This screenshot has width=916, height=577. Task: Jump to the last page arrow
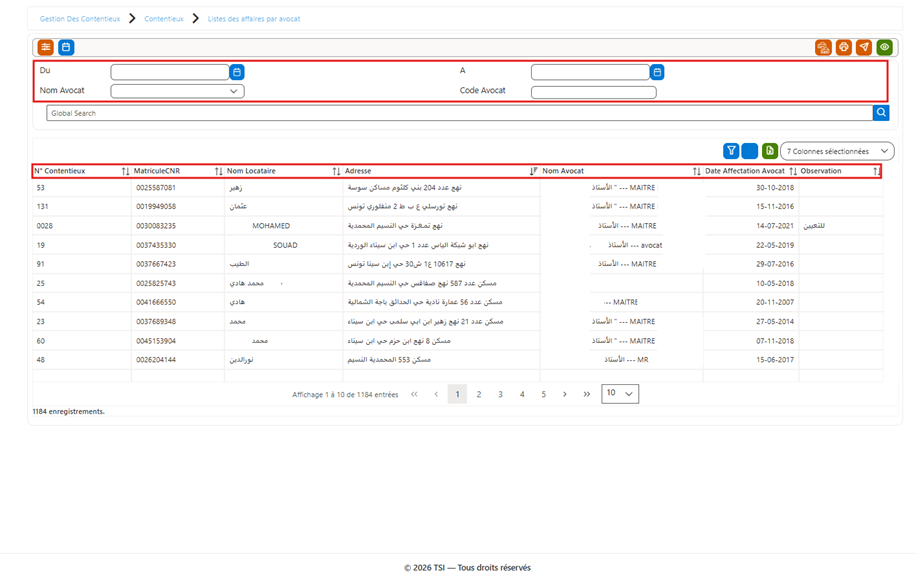pos(587,394)
